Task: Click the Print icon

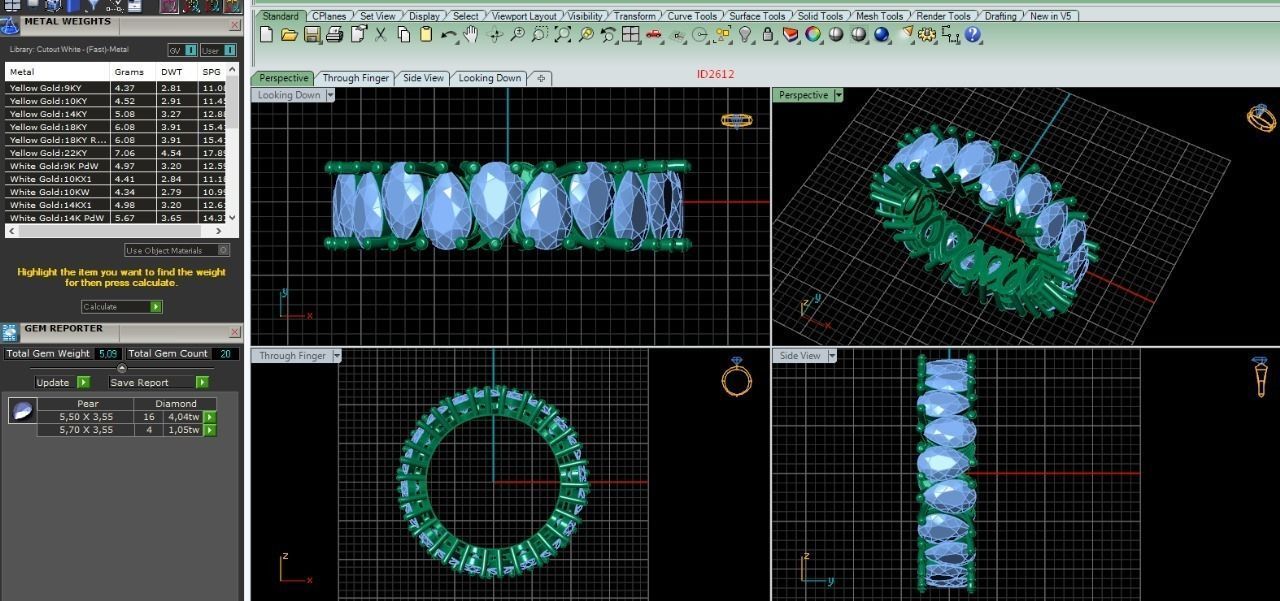Action: (334, 35)
